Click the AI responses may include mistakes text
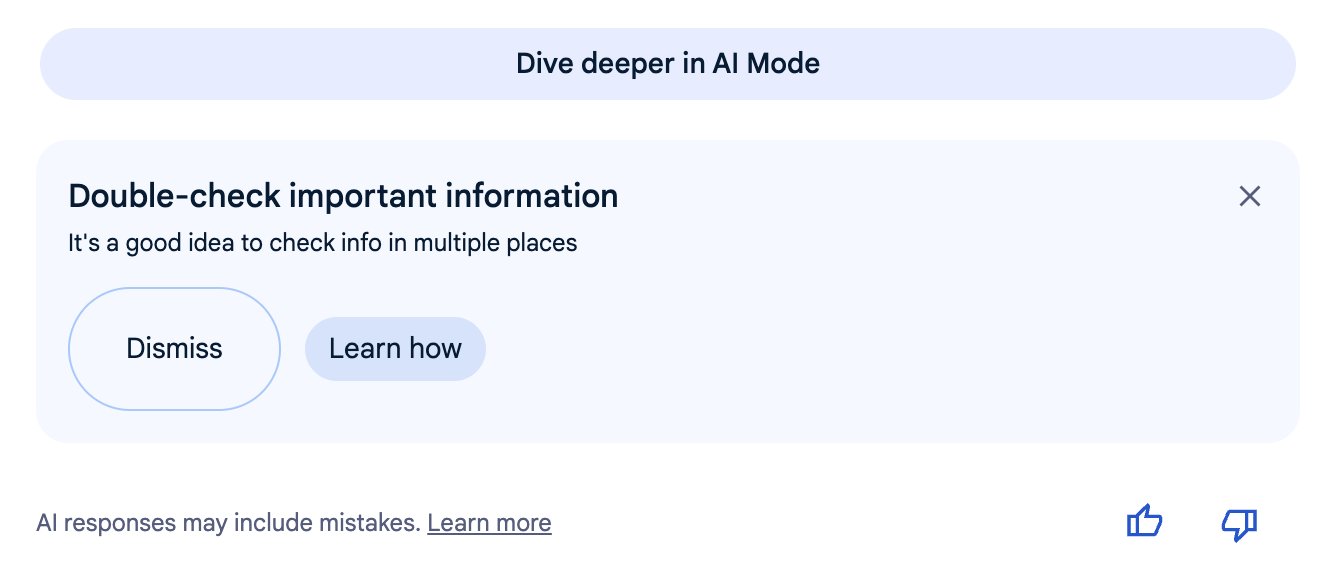The image size is (1330, 588). tap(228, 523)
